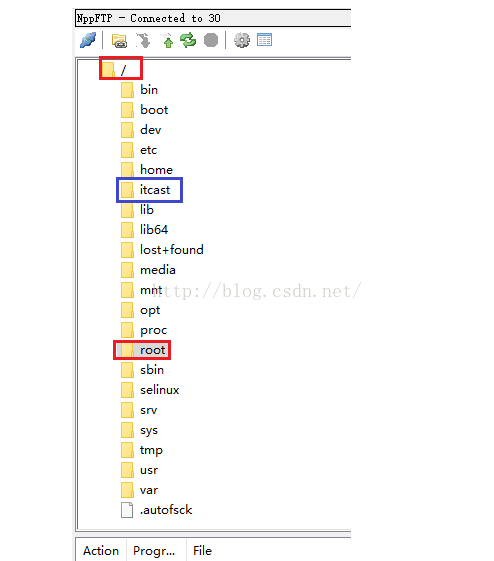
Task: Select the selinux folder
Action: point(150,390)
